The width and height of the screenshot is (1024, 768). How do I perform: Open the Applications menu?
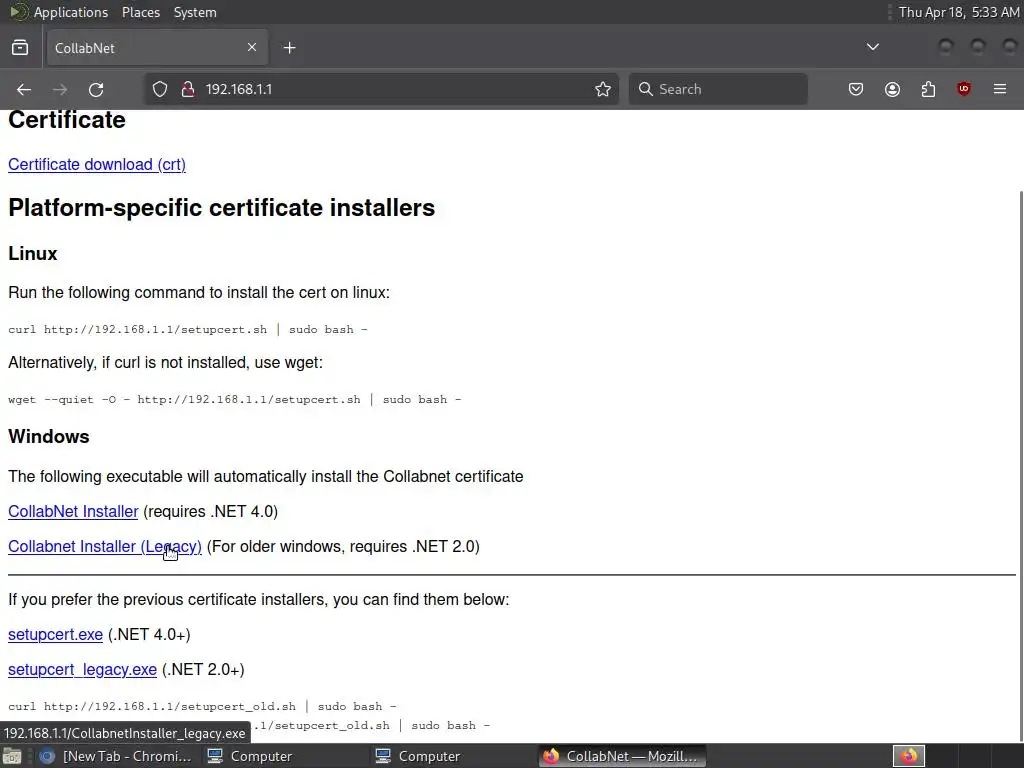tap(71, 12)
